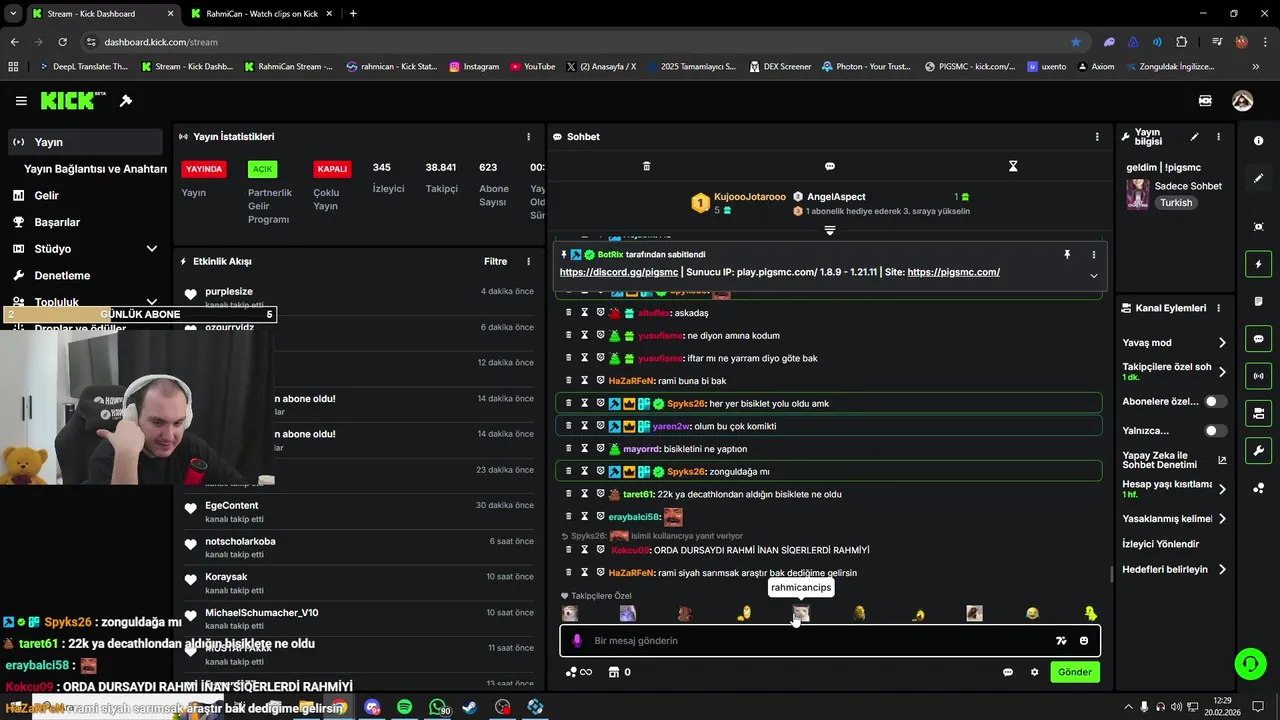Open Spotify from the Windows taskbar
The height and width of the screenshot is (720, 1280).
click(404, 707)
